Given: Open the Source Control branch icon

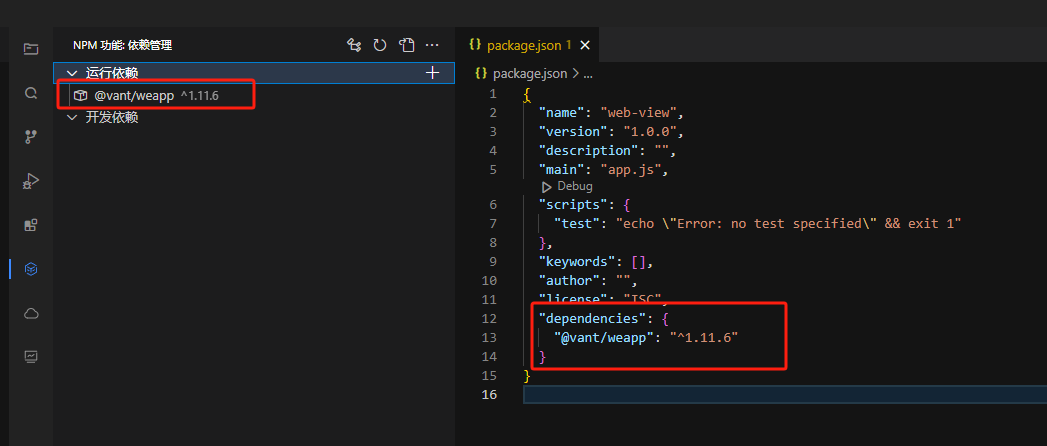Looking at the screenshot, I should click(31, 137).
